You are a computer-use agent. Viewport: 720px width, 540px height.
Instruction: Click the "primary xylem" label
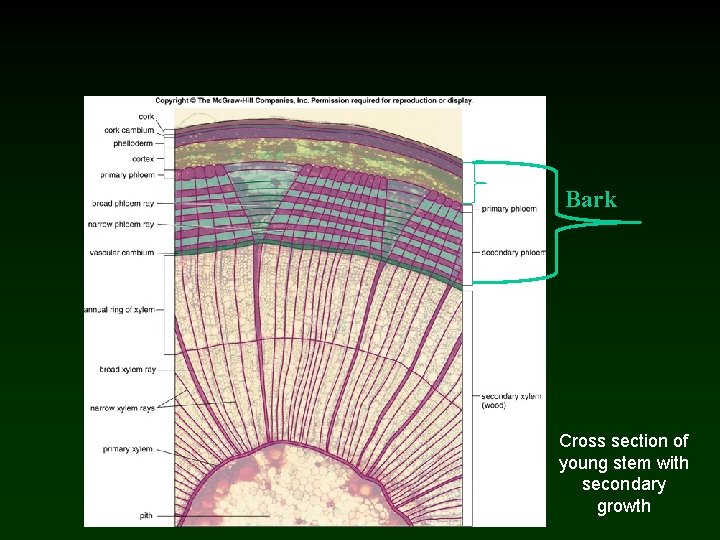128,449
